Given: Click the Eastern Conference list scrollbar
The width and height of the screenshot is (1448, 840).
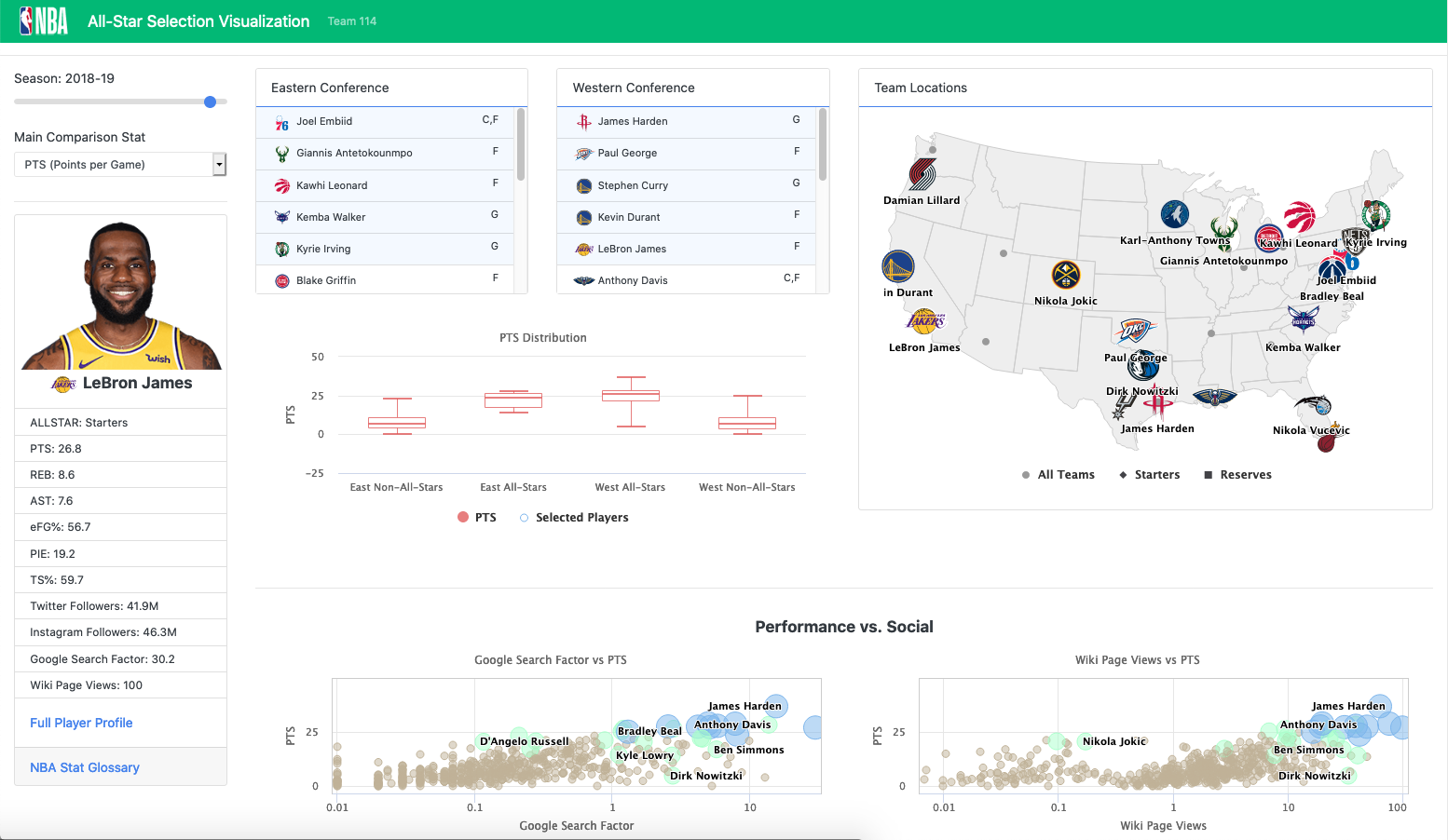Looking at the screenshot, I should click(x=521, y=145).
